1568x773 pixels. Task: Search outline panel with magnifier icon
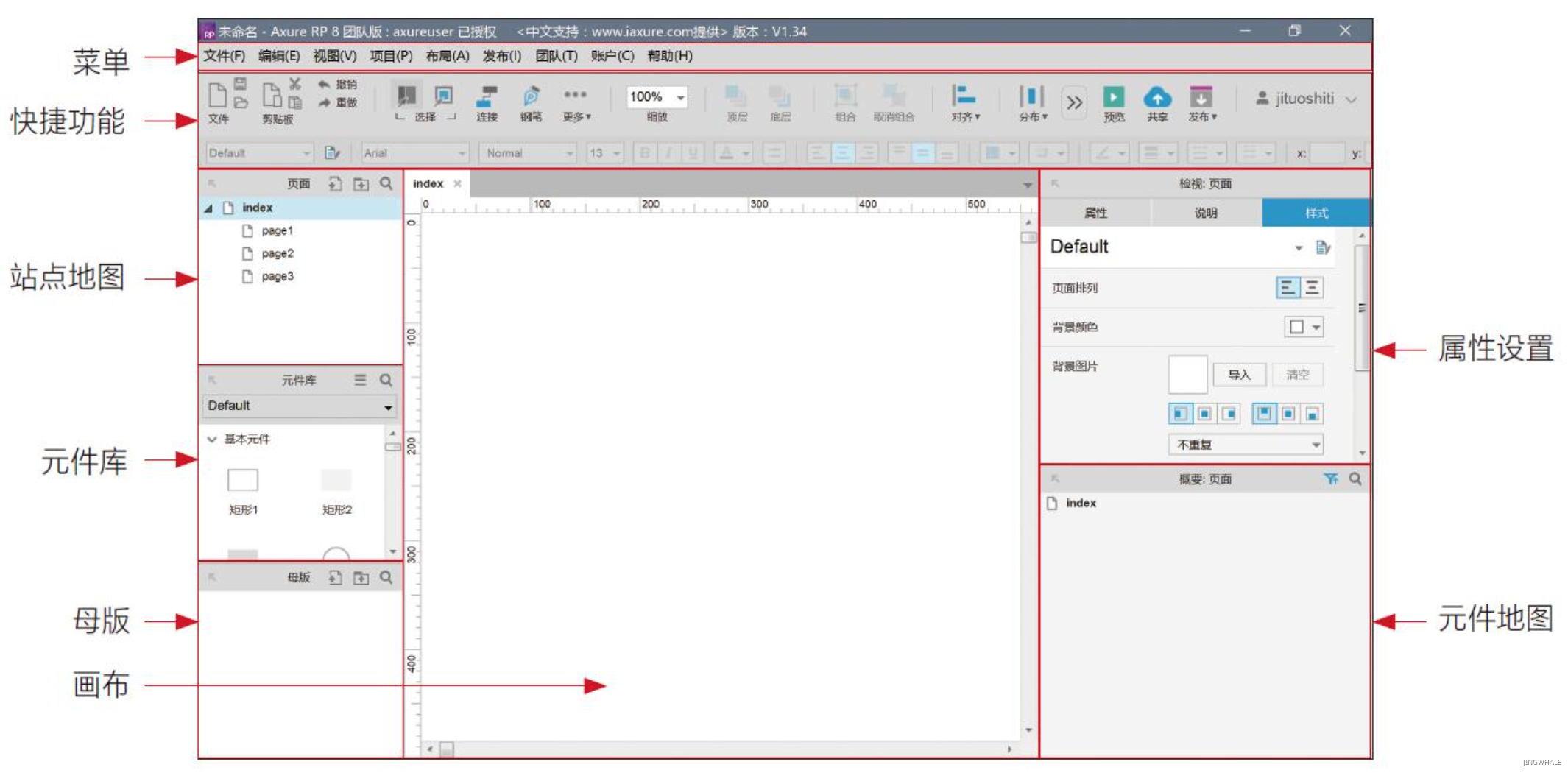pos(1355,479)
